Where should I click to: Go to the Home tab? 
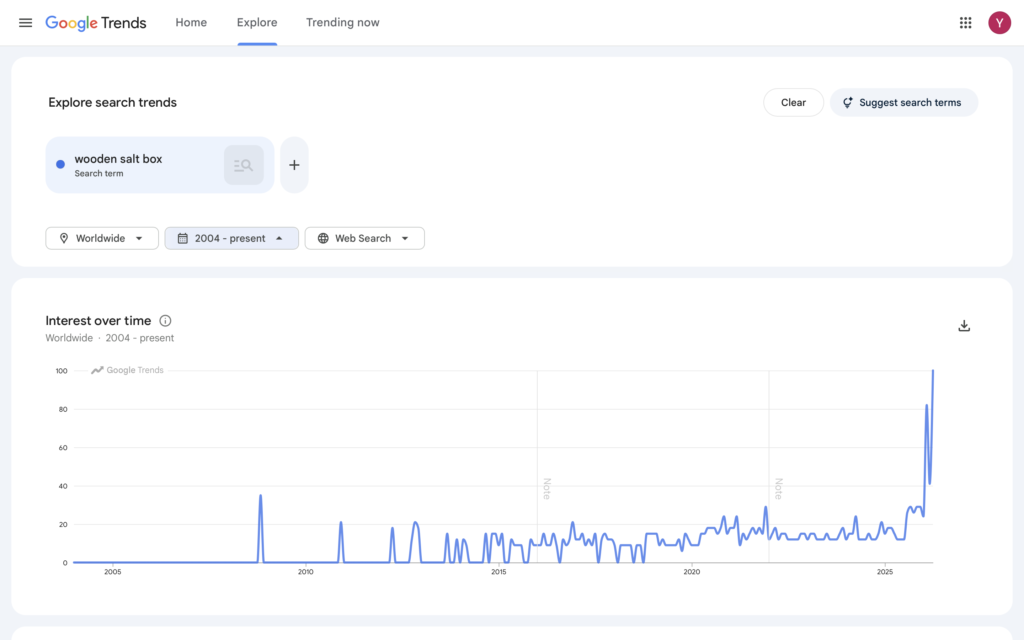[x=191, y=23]
